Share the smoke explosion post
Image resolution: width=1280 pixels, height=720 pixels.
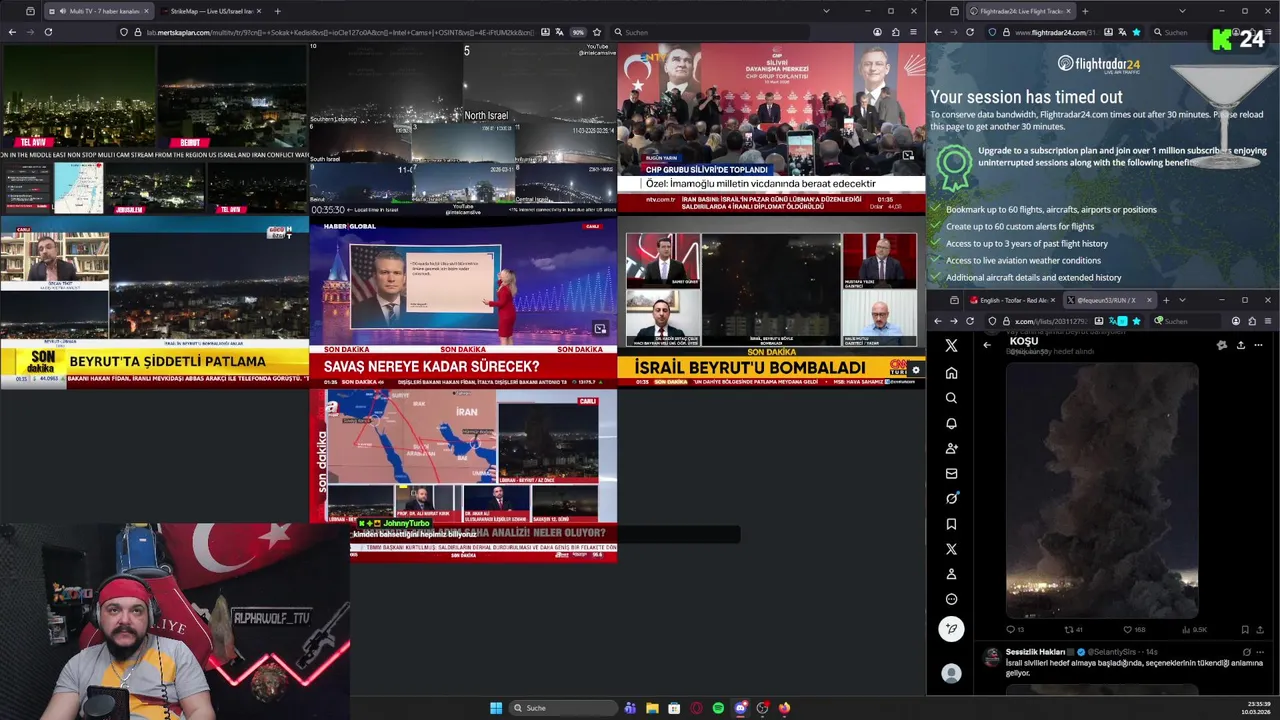(x=1260, y=630)
